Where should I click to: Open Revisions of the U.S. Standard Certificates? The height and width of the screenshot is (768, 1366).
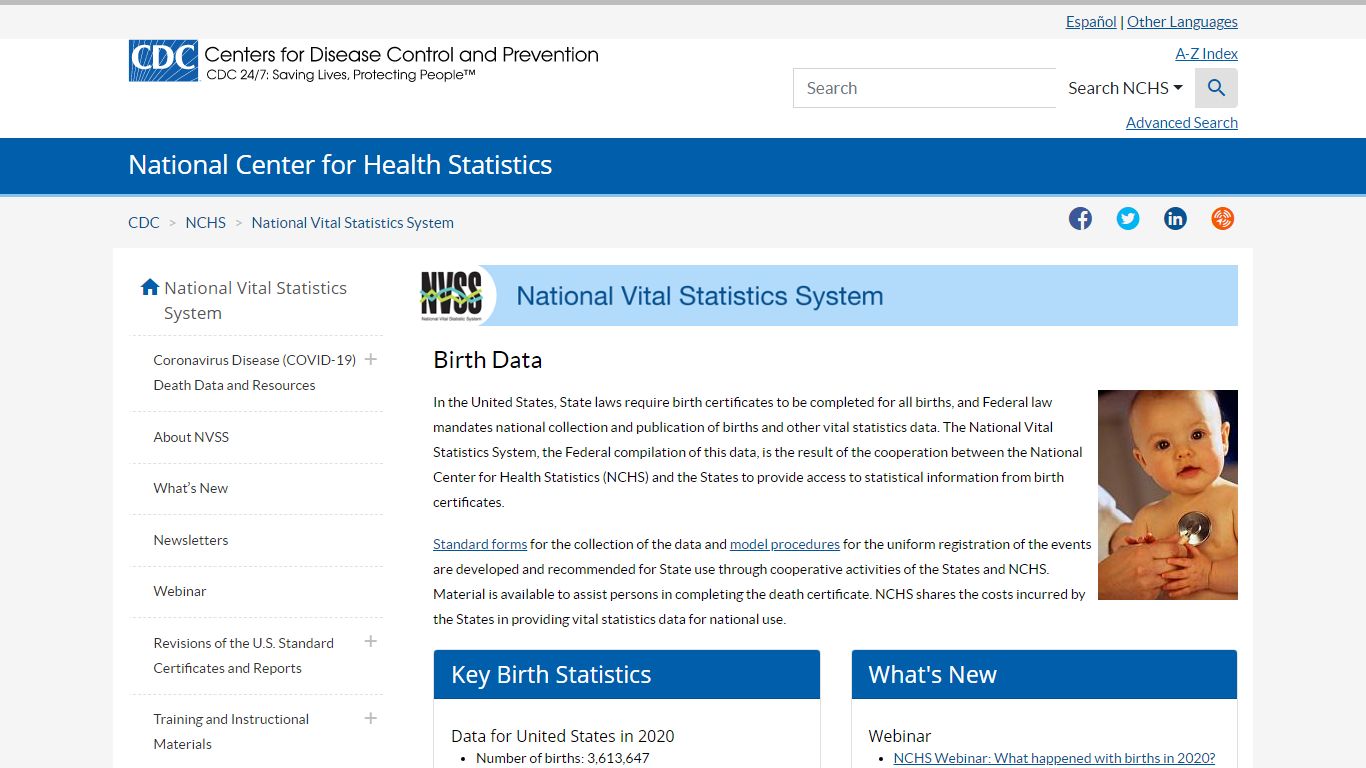click(244, 655)
